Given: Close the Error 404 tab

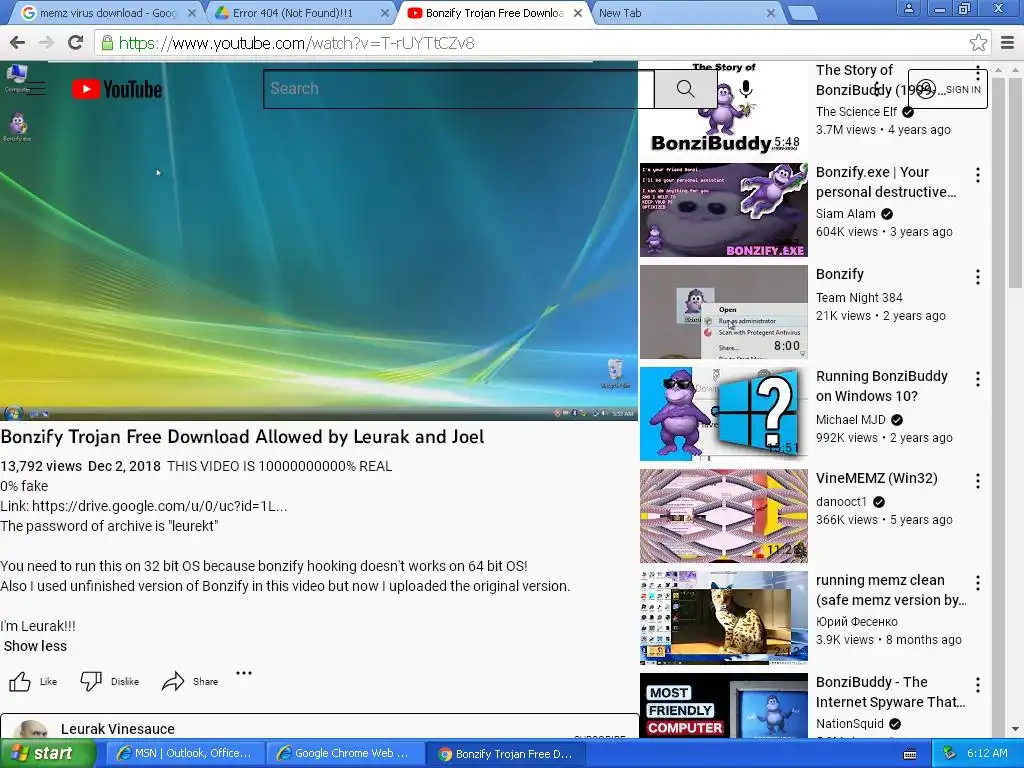Looking at the screenshot, I should [x=385, y=13].
